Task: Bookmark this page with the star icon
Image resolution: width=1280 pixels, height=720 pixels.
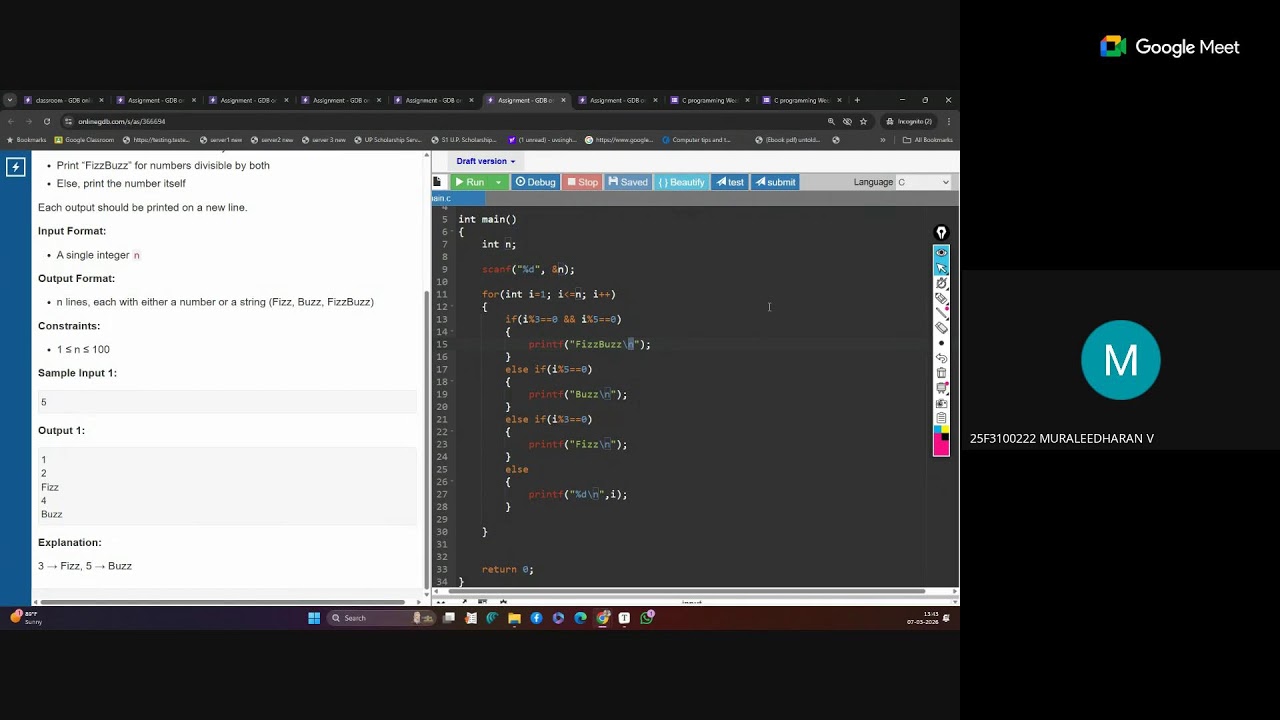Action: tap(863, 121)
